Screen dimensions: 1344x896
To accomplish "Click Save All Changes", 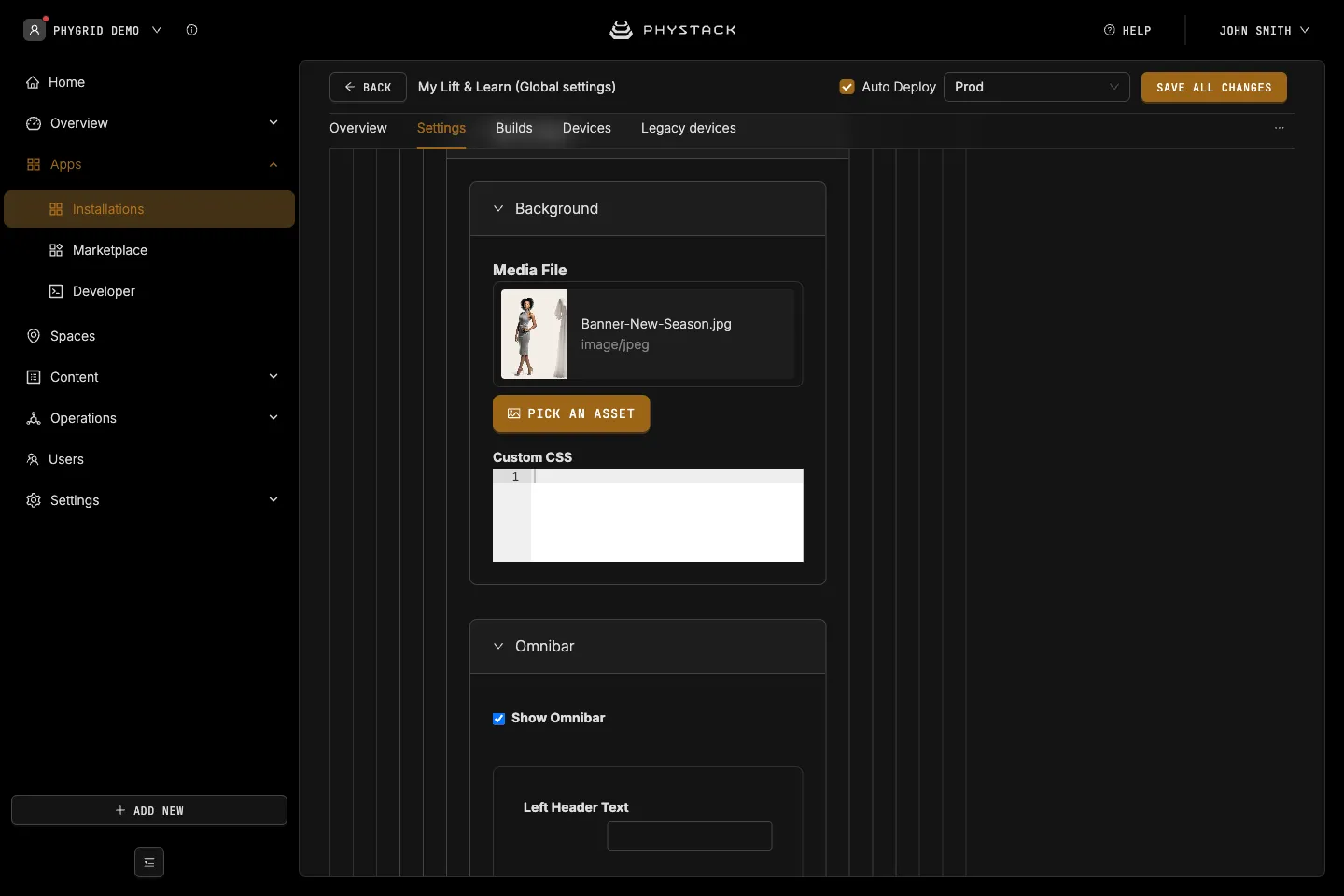I will click(x=1214, y=87).
